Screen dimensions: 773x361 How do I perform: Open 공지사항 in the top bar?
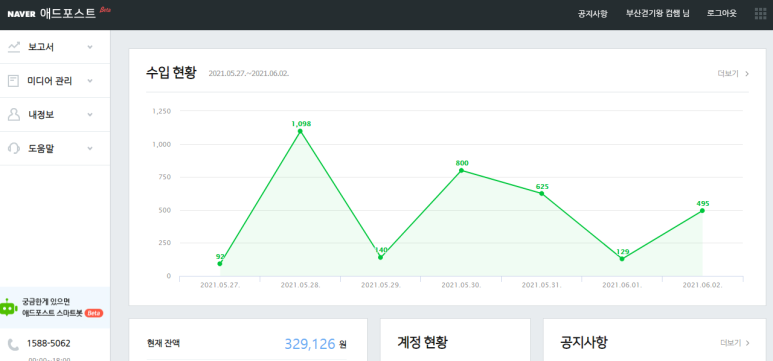tap(593, 14)
